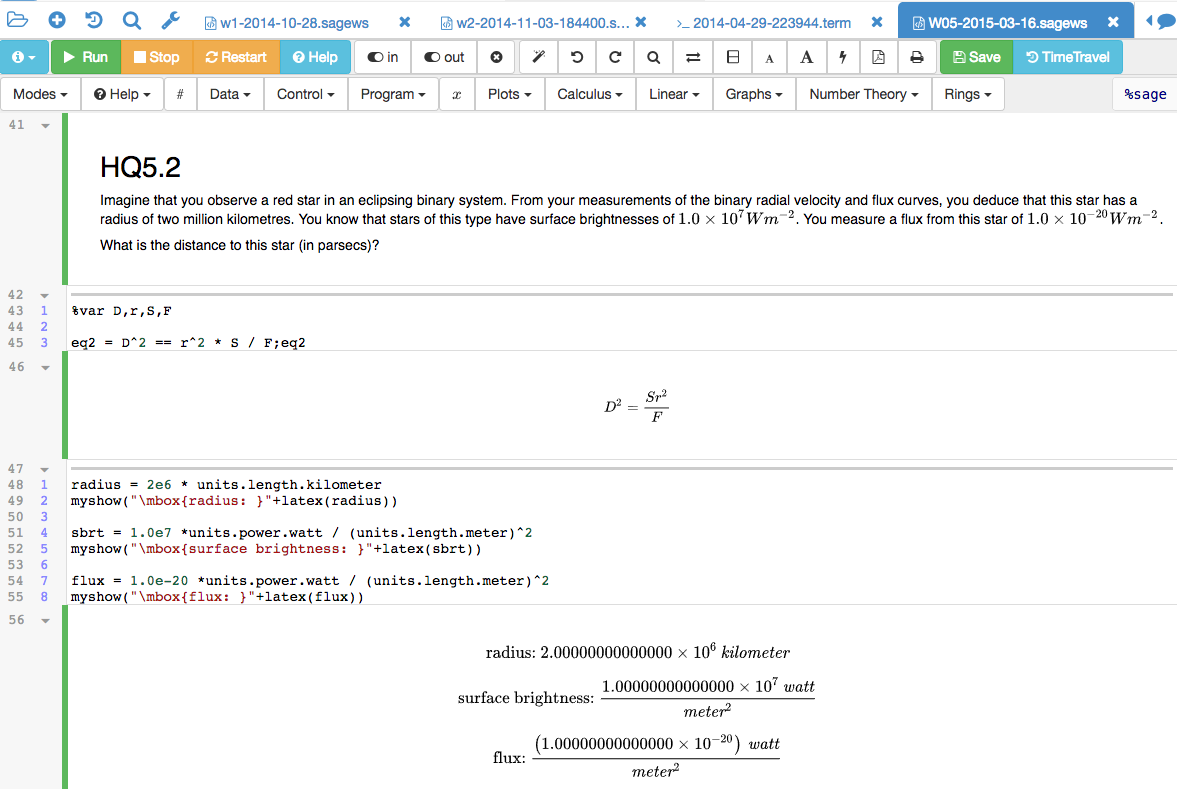Click code line 'radius = 2e6' in editor
Screen dimensions: 1177x789
click(226, 484)
